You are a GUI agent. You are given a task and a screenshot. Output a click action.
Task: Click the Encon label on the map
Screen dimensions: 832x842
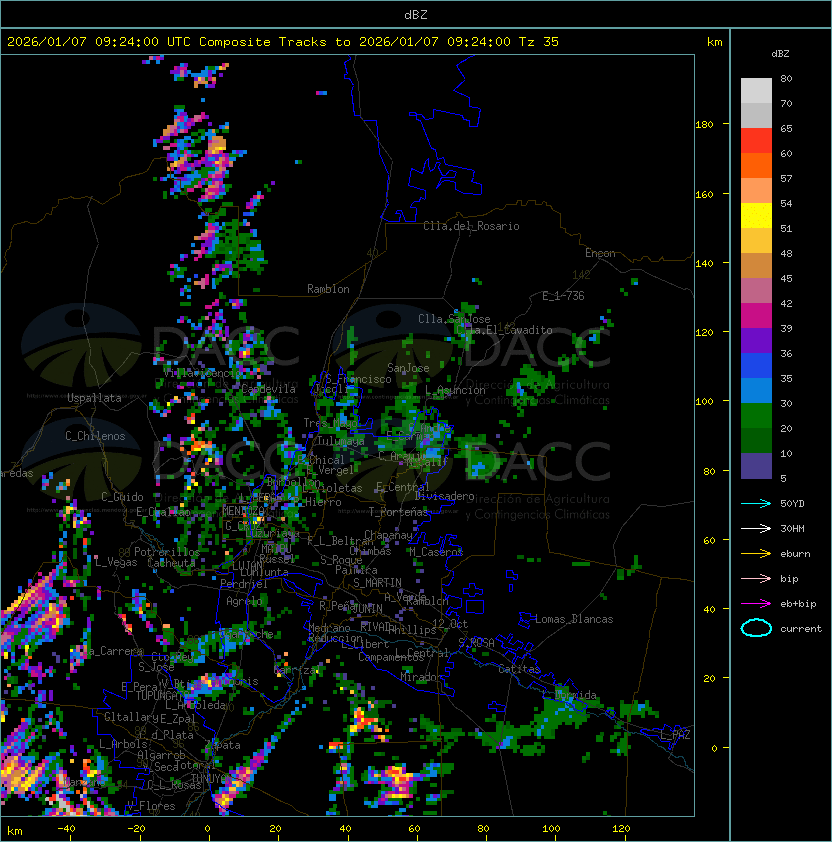click(600, 253)
